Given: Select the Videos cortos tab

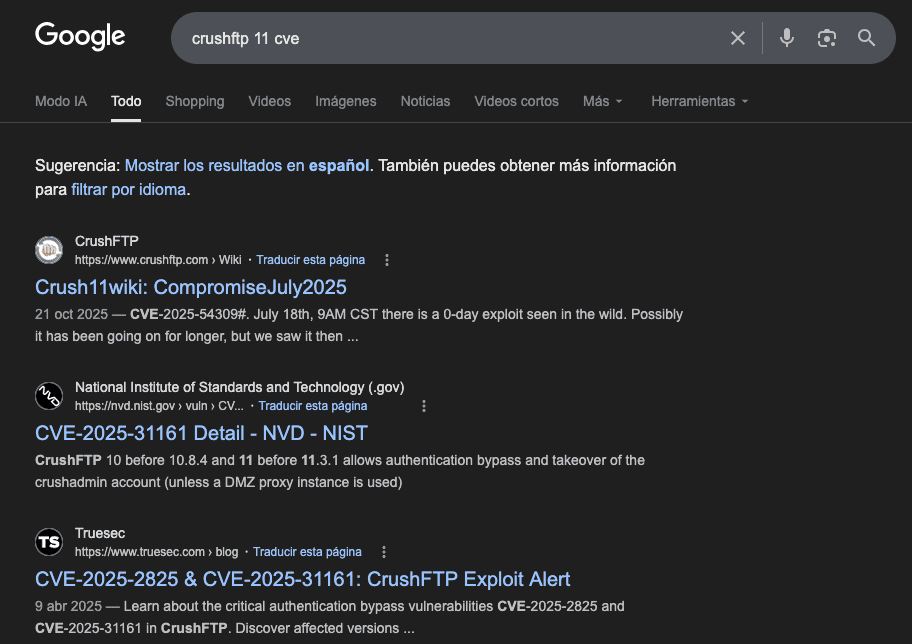Looking at the screenshot, I should pos(516,101).
